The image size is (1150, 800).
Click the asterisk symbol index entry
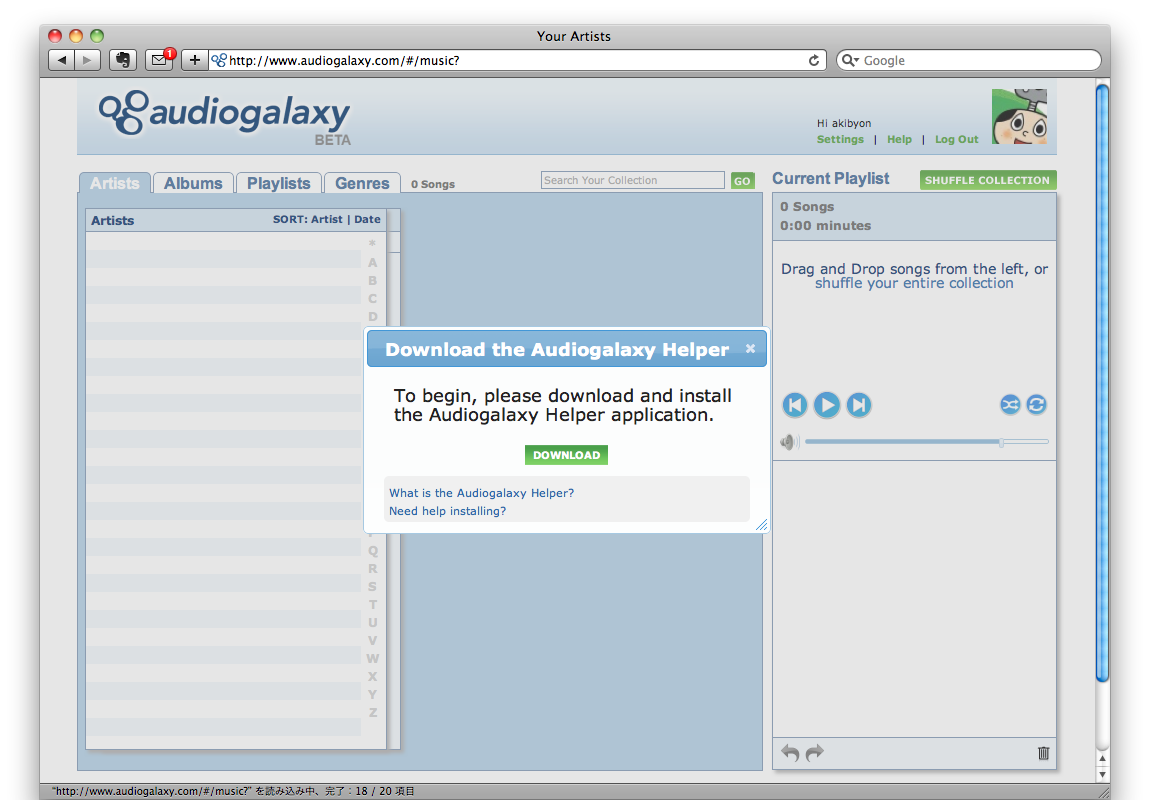(373, 243)
